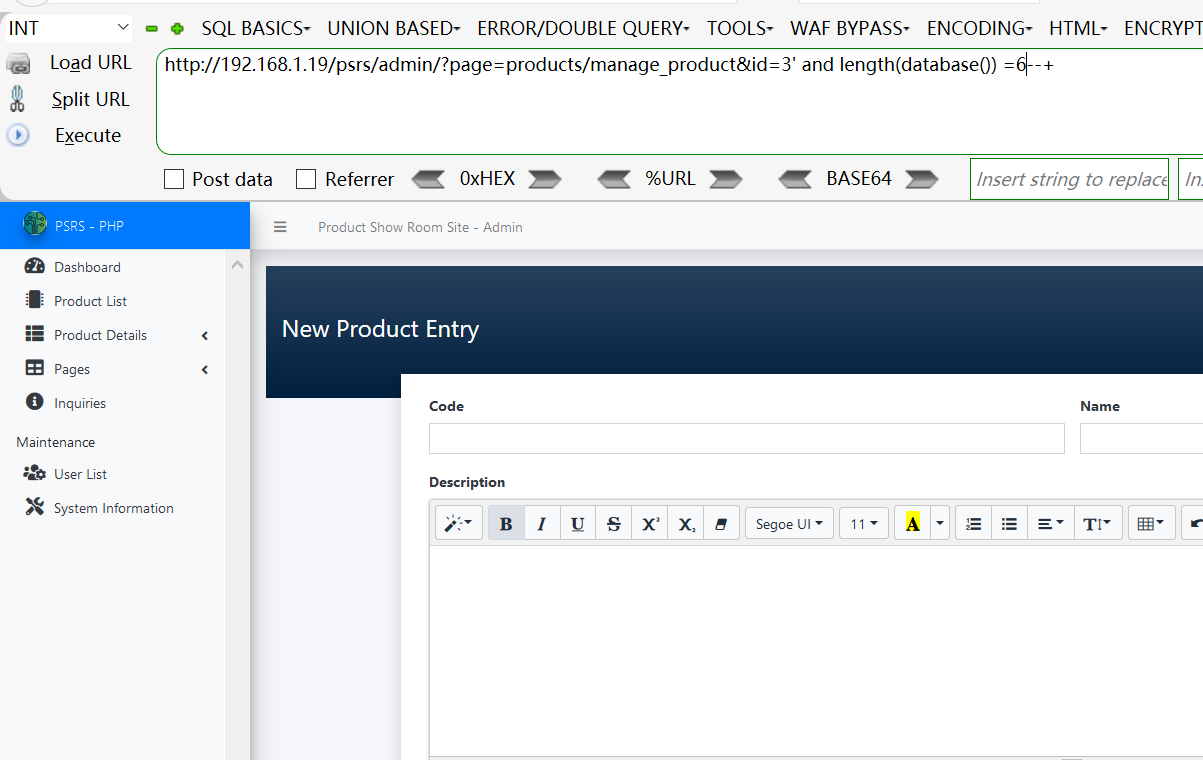The image size is (1203, 760).
Task: Click the green minus icon in HackBar
Action: point(152,29)
